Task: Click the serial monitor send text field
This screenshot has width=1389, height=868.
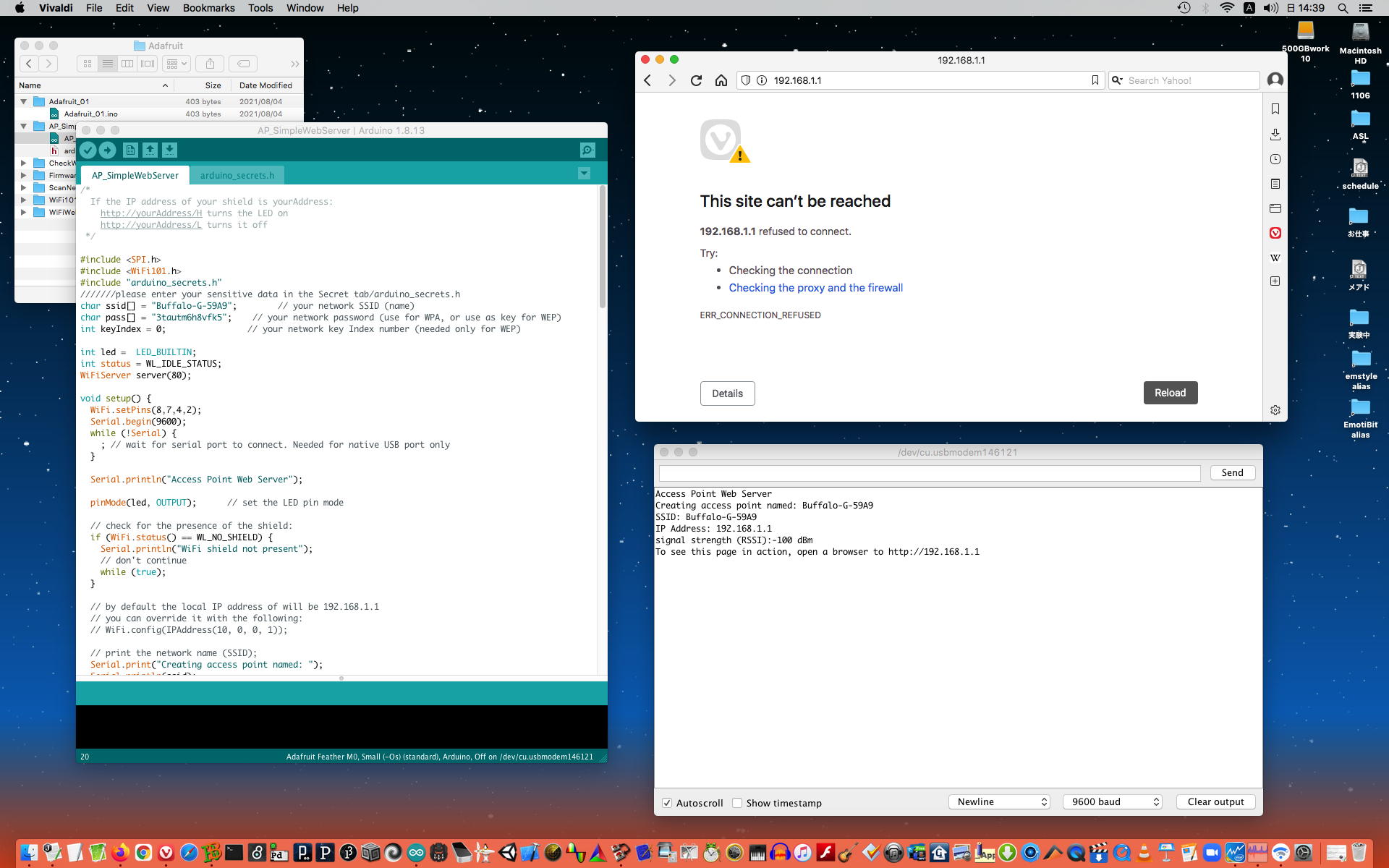Action: [929, 473]
